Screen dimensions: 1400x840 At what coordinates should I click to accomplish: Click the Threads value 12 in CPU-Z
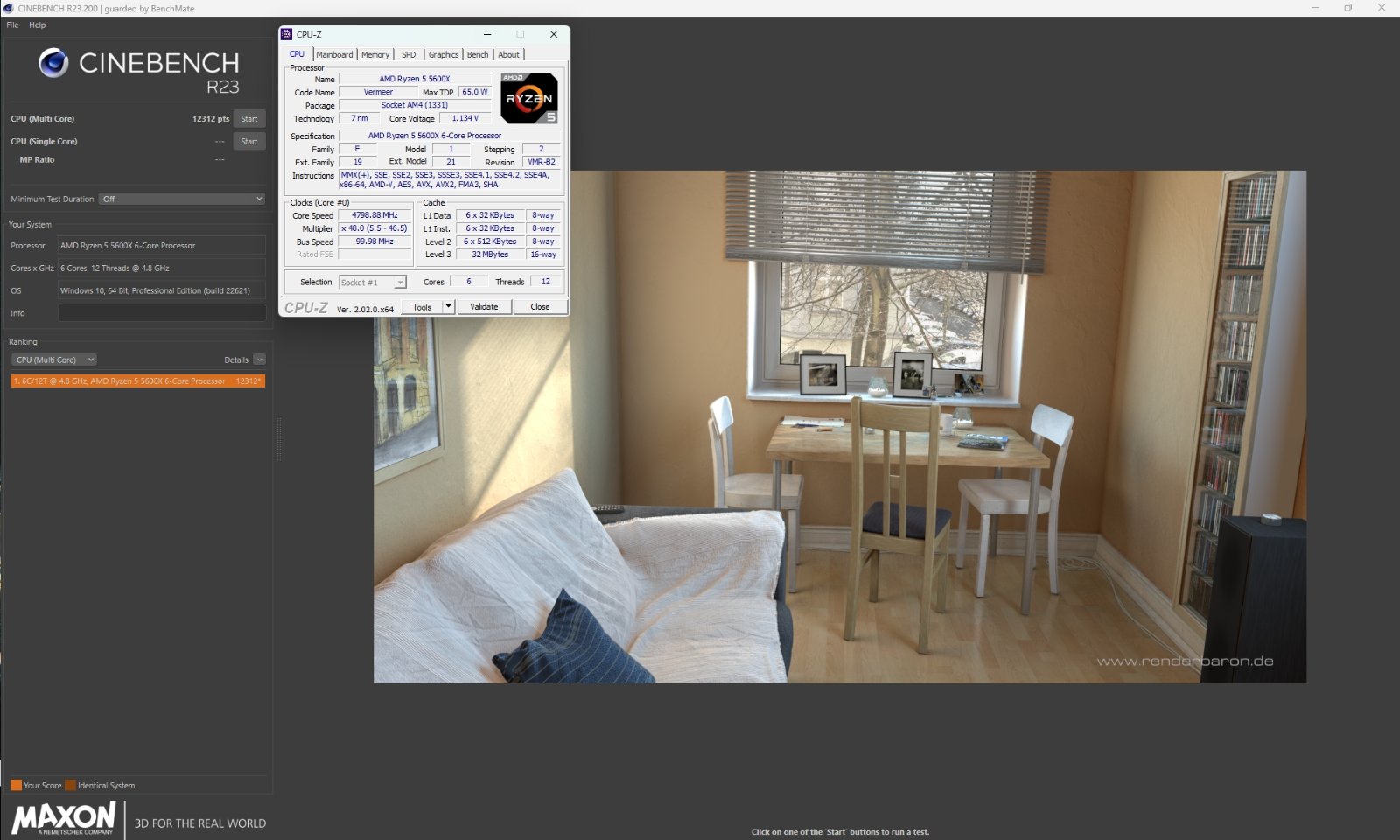[546, 282]
